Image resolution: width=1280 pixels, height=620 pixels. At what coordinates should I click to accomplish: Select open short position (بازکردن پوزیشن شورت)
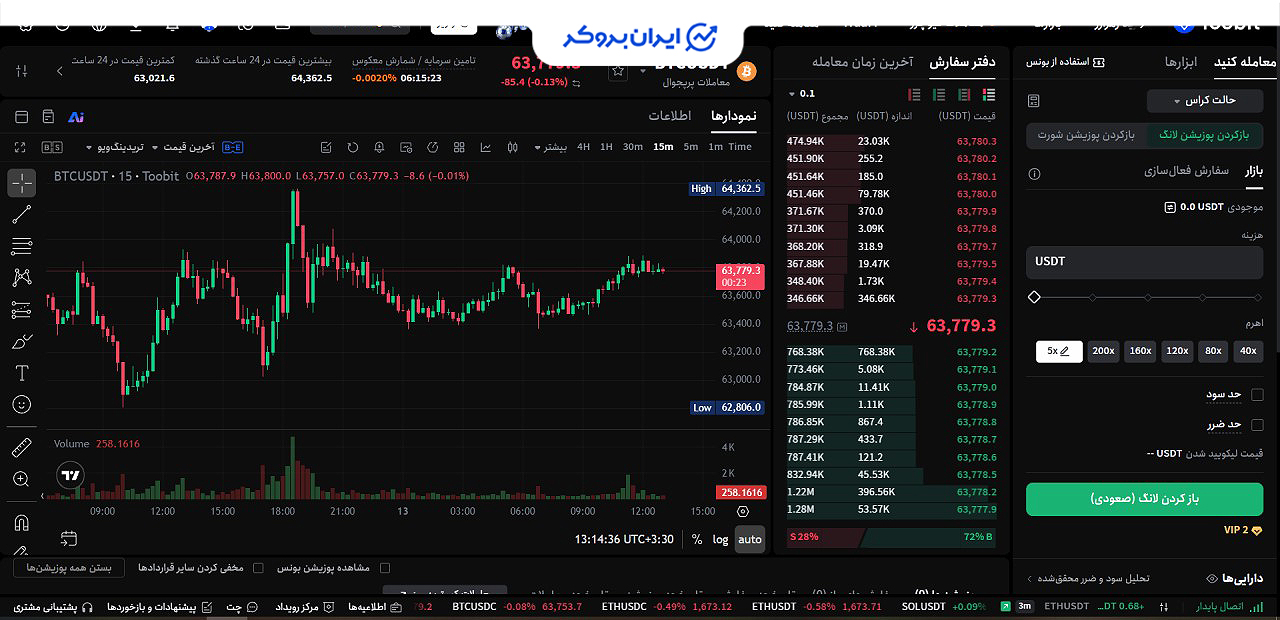[x=1086, y=135]
